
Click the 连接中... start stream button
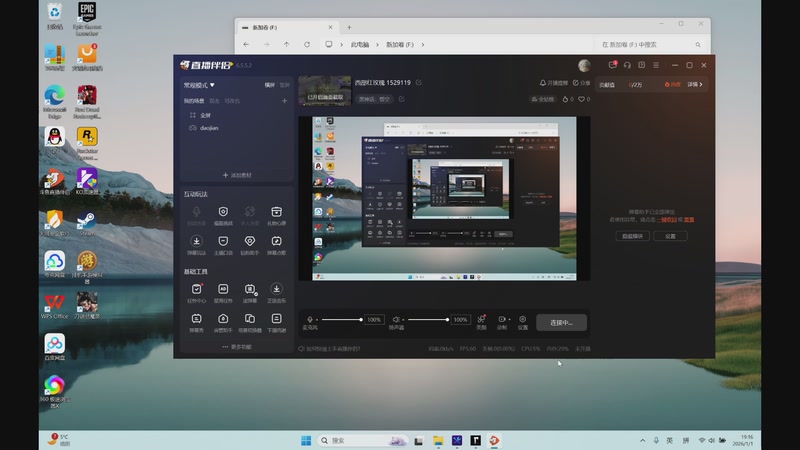pyautogui.click(x=561, y=322)
